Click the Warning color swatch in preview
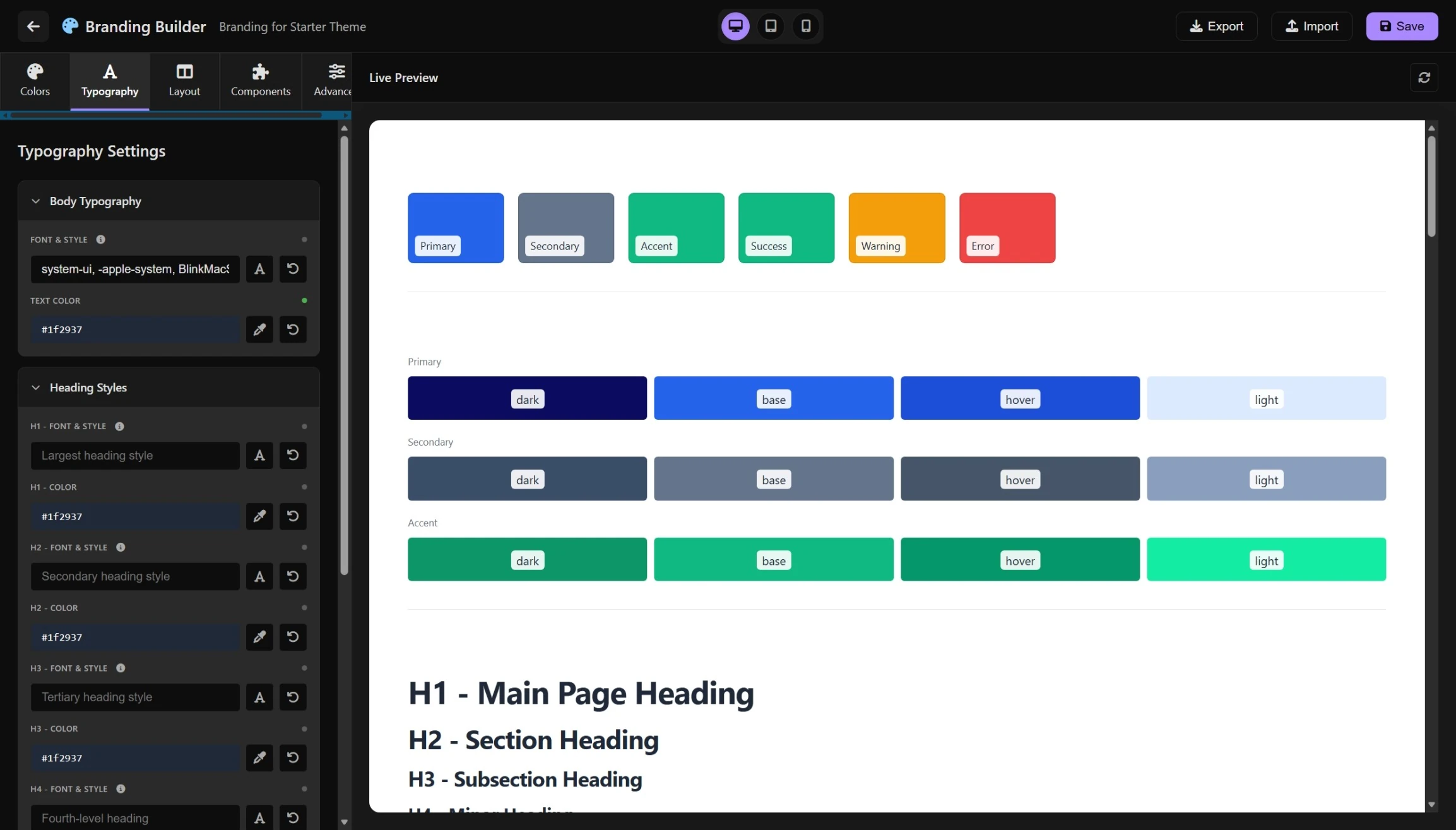This screenshot has width=1456, height=830. (x=897, y=227)
